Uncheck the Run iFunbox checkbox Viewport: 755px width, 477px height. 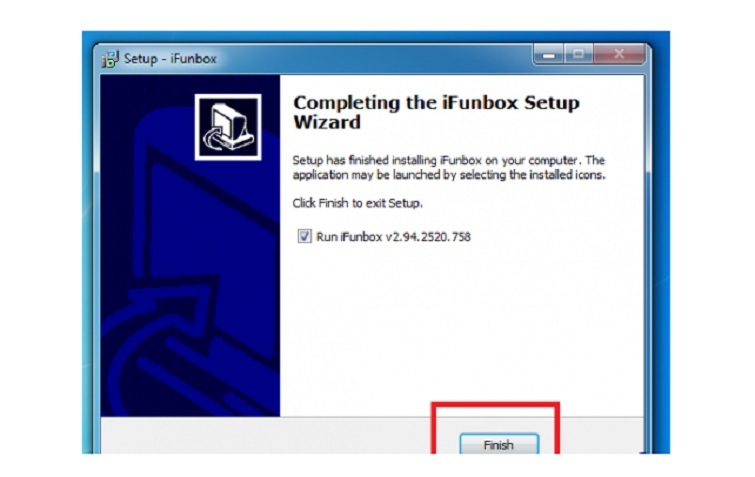click(x=304, y=236)
